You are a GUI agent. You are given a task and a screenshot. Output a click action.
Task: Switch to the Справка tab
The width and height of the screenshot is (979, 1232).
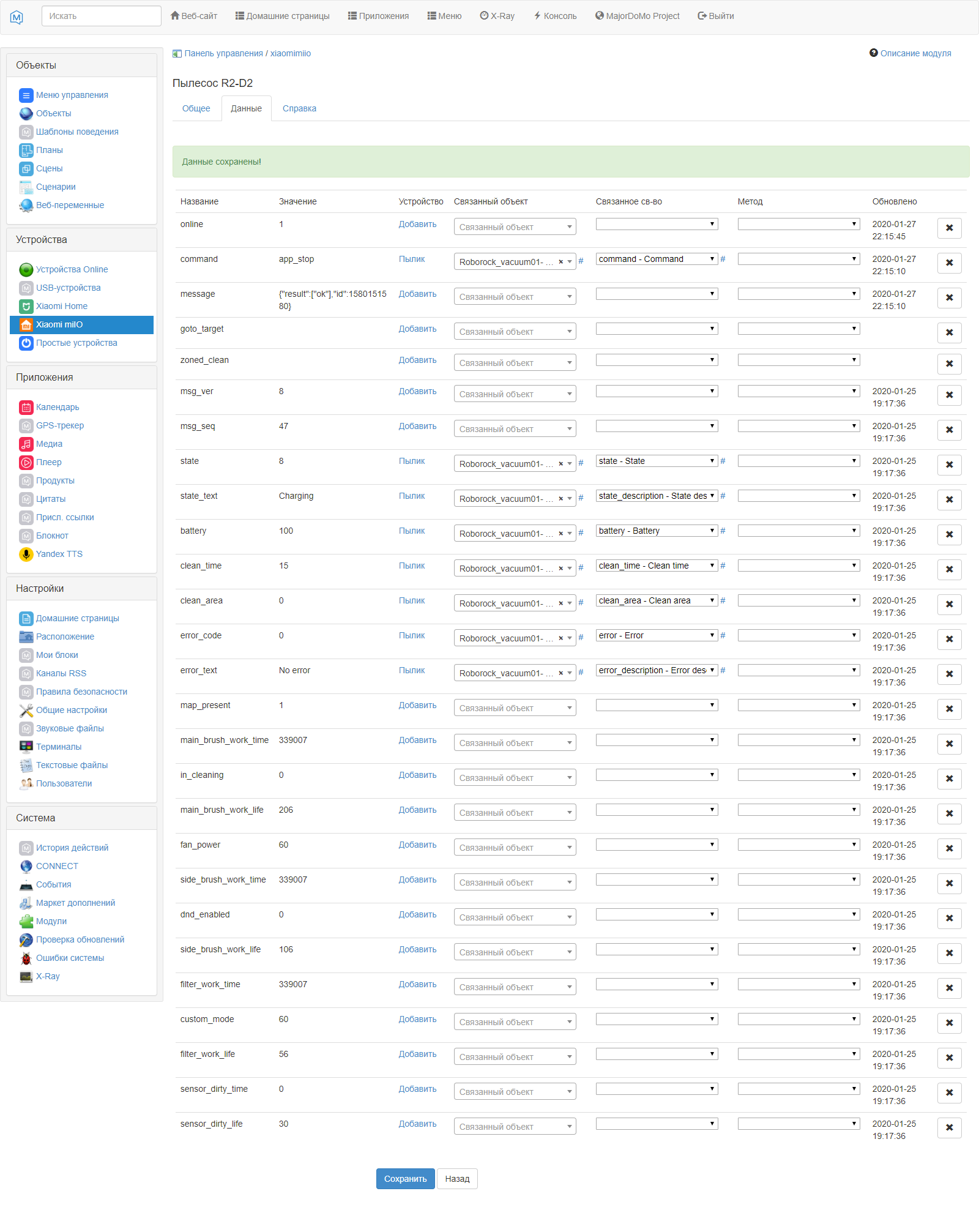[x=299, y=108]
